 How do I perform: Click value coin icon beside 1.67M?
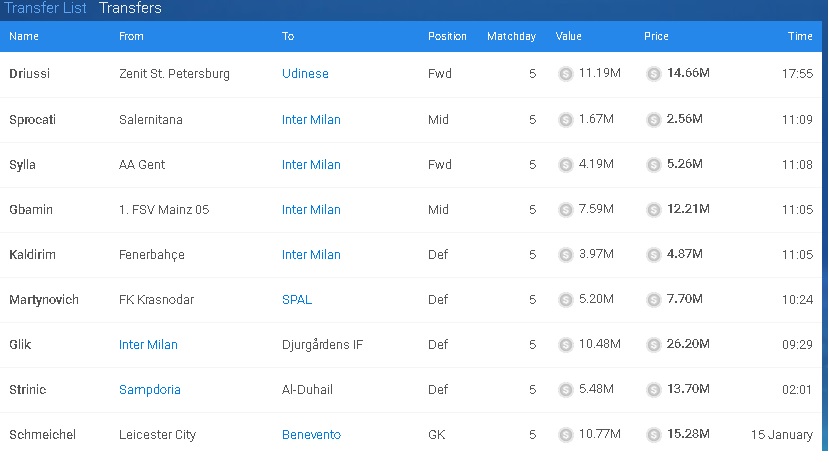coord(565,120)
